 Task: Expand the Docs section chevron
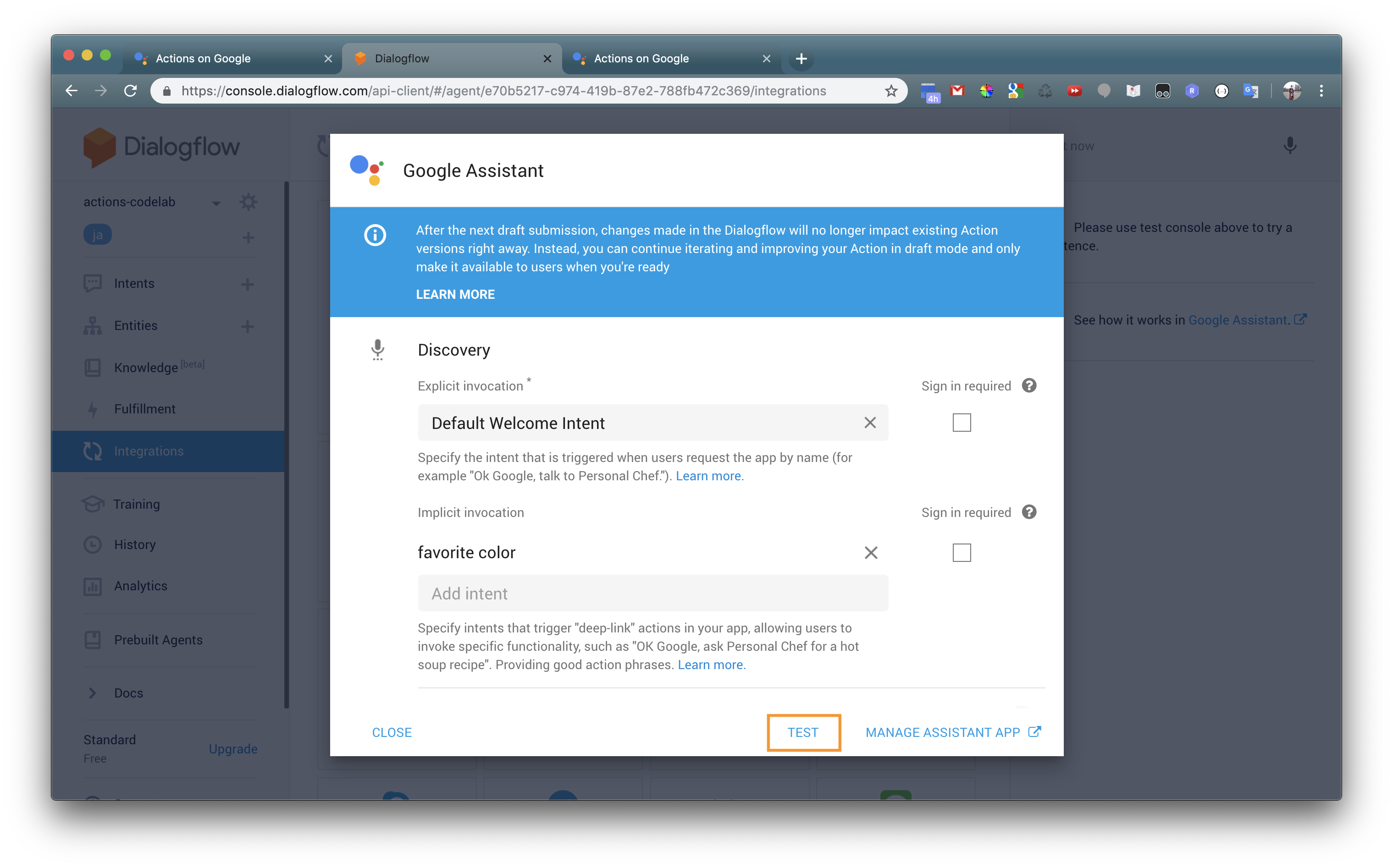[x=93, y=693]
